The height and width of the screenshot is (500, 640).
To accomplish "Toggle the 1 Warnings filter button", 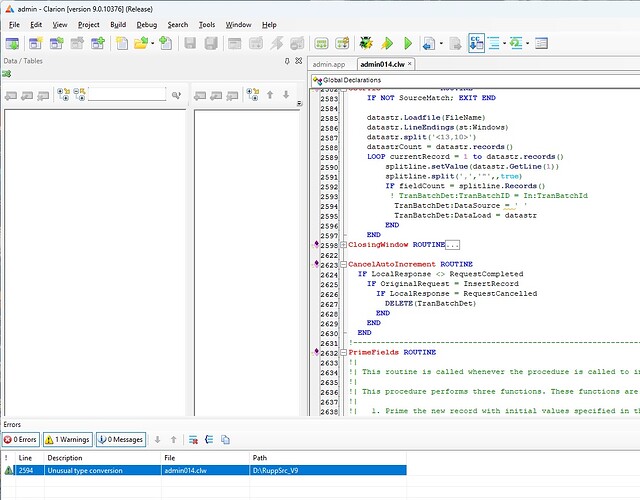I will [x=68, y=440].
